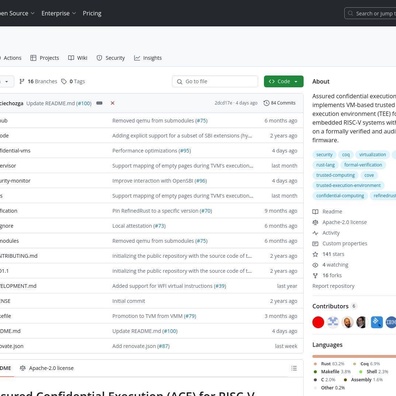
Task: Open commit Performance optimizations (#95)
Action: click(152, 151)
